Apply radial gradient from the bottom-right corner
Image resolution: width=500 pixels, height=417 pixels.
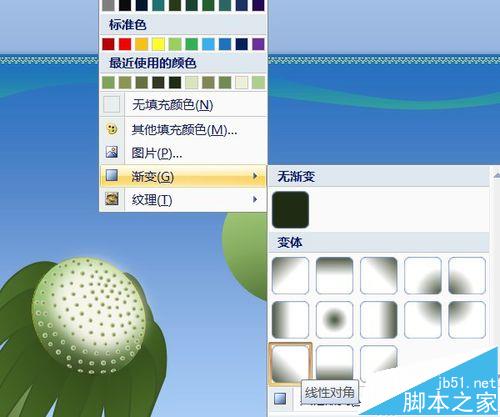click(423, 275)
